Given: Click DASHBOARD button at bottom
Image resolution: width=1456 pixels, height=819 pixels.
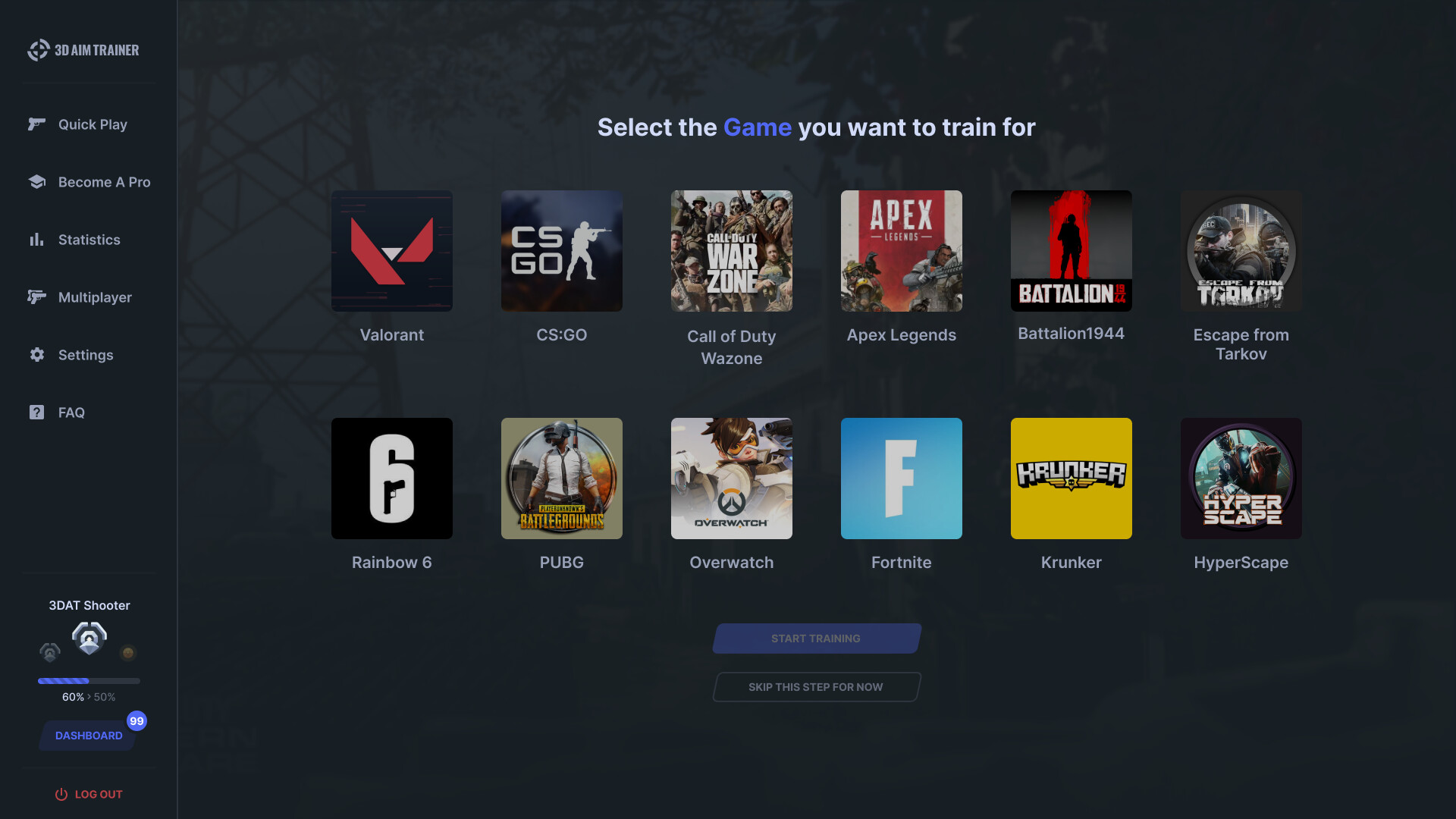Looking at the screenshot, I should (89, 735).
